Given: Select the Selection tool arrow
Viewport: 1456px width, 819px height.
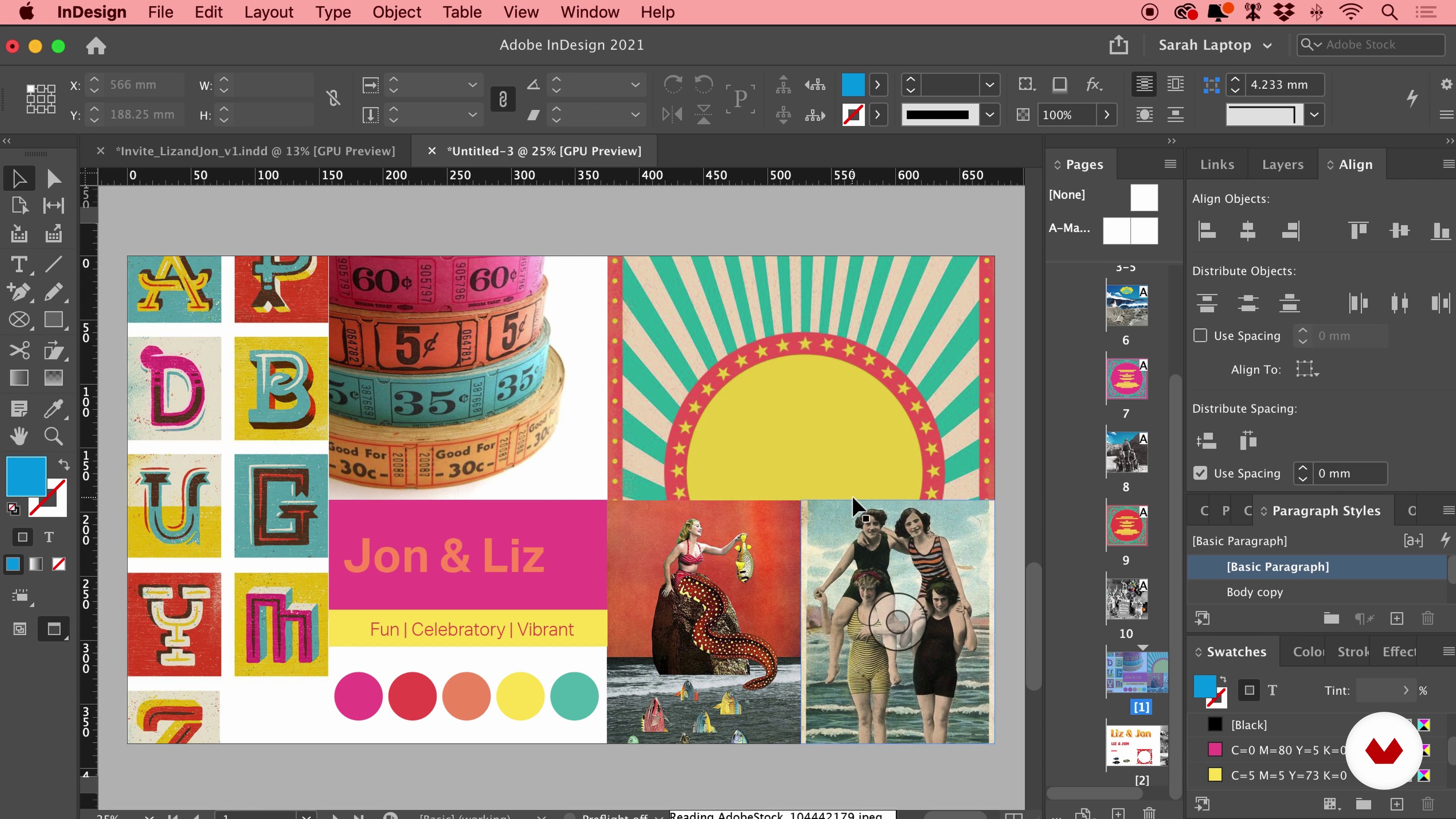Looking at the screenshot, I should click(19, 179).
